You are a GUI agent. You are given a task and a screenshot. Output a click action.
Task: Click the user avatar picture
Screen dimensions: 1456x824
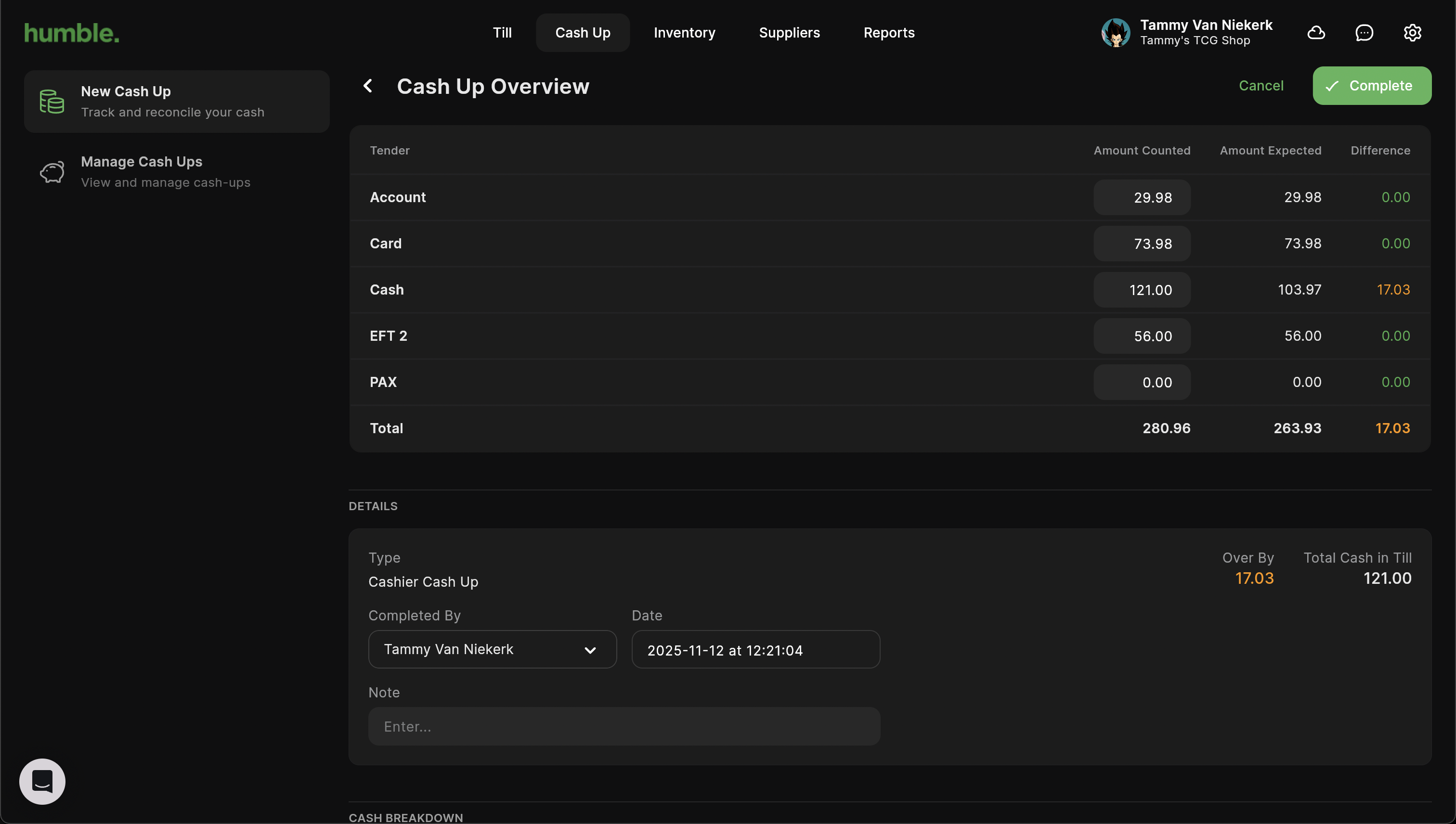1115,33
